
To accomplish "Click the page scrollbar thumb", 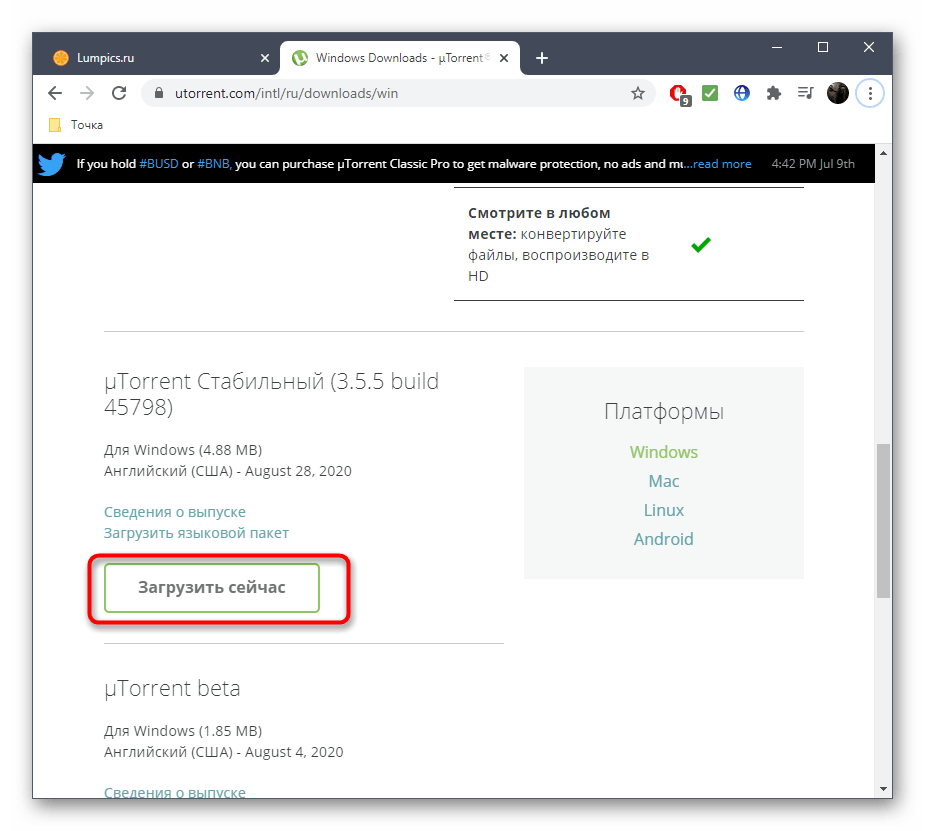I will pyautogui.click(x=883, y=521).
